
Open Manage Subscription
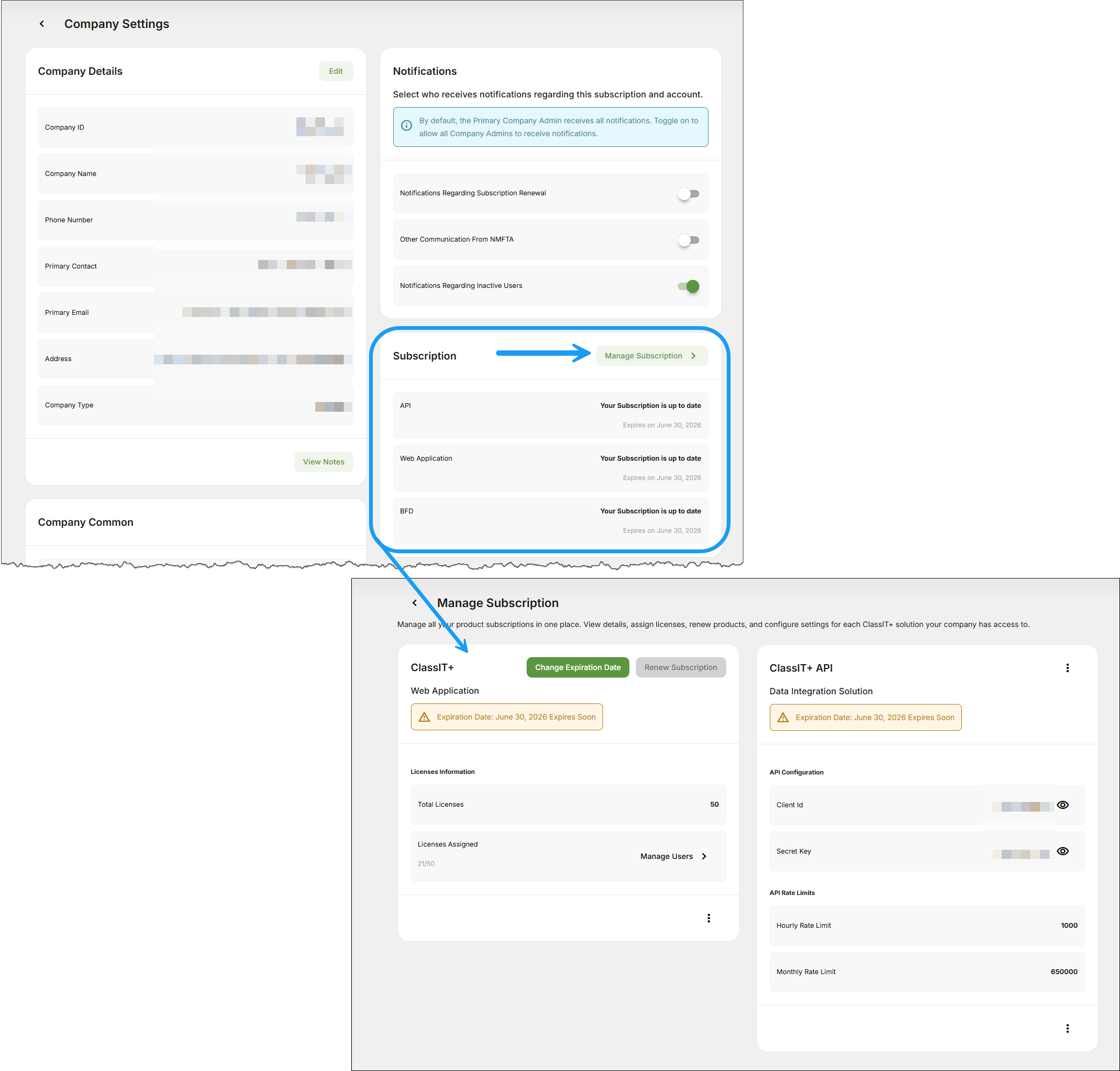651,356
